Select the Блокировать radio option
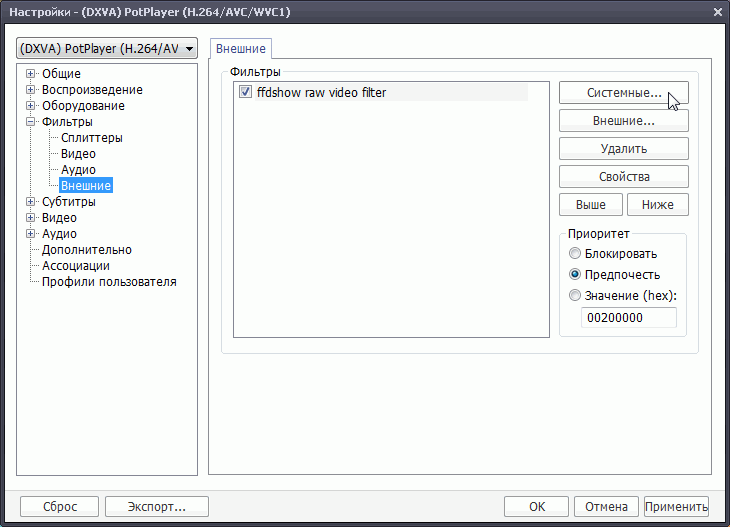 click(574, 254)
